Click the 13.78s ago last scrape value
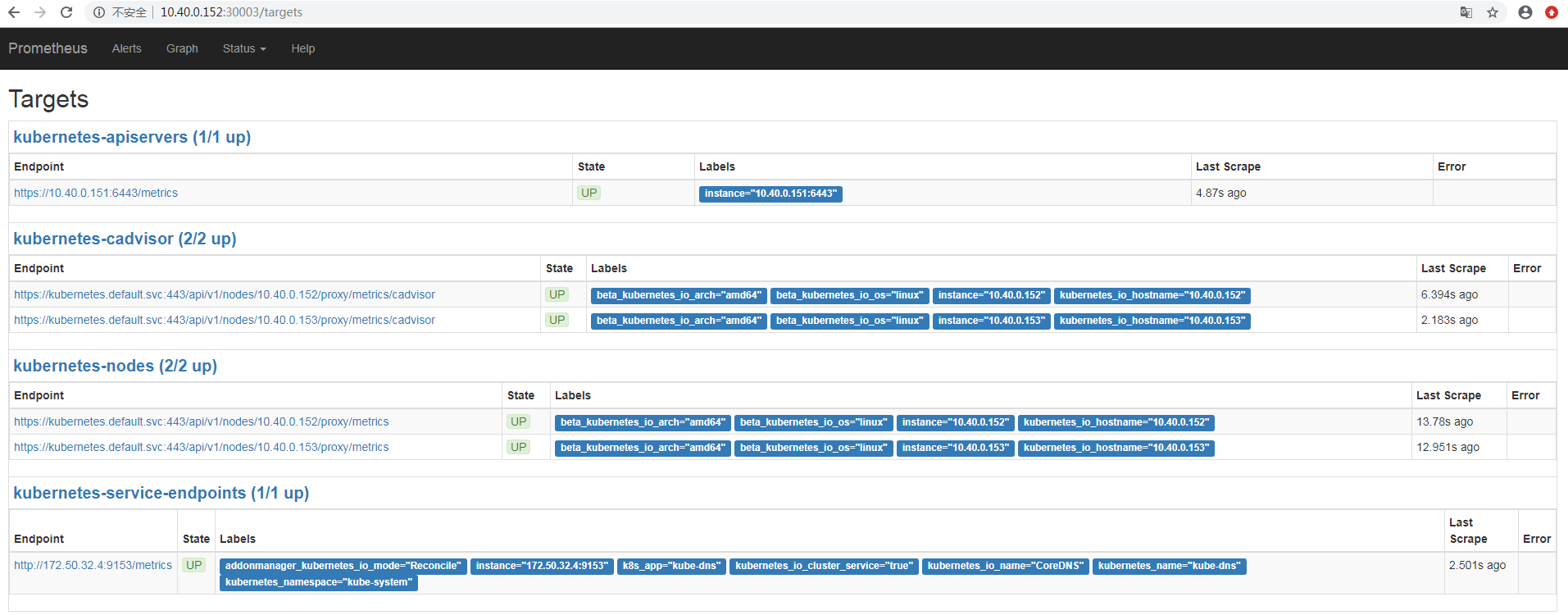 point(1444,421)
